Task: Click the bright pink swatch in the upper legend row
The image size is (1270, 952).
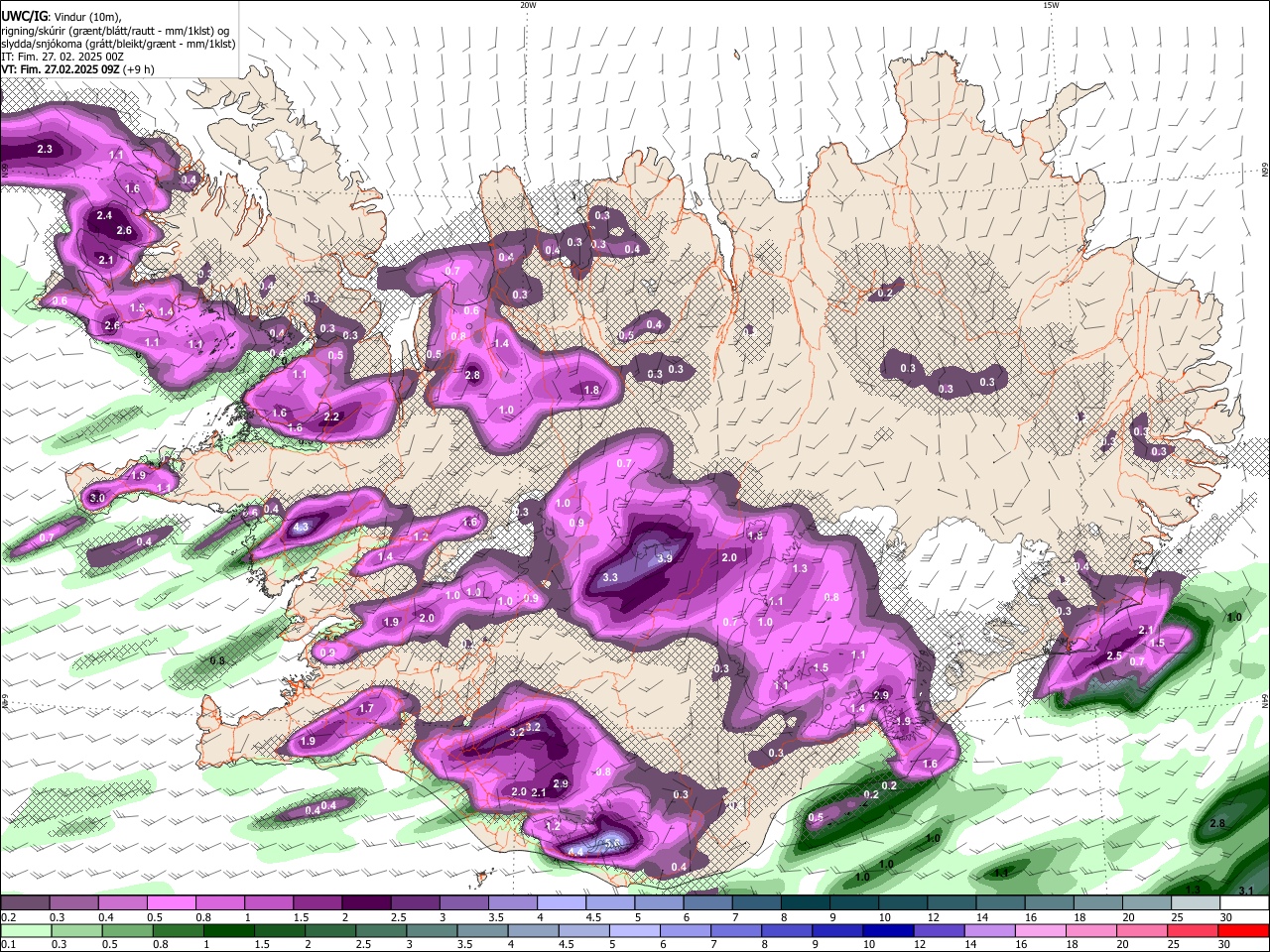Action: pos(171,902)
